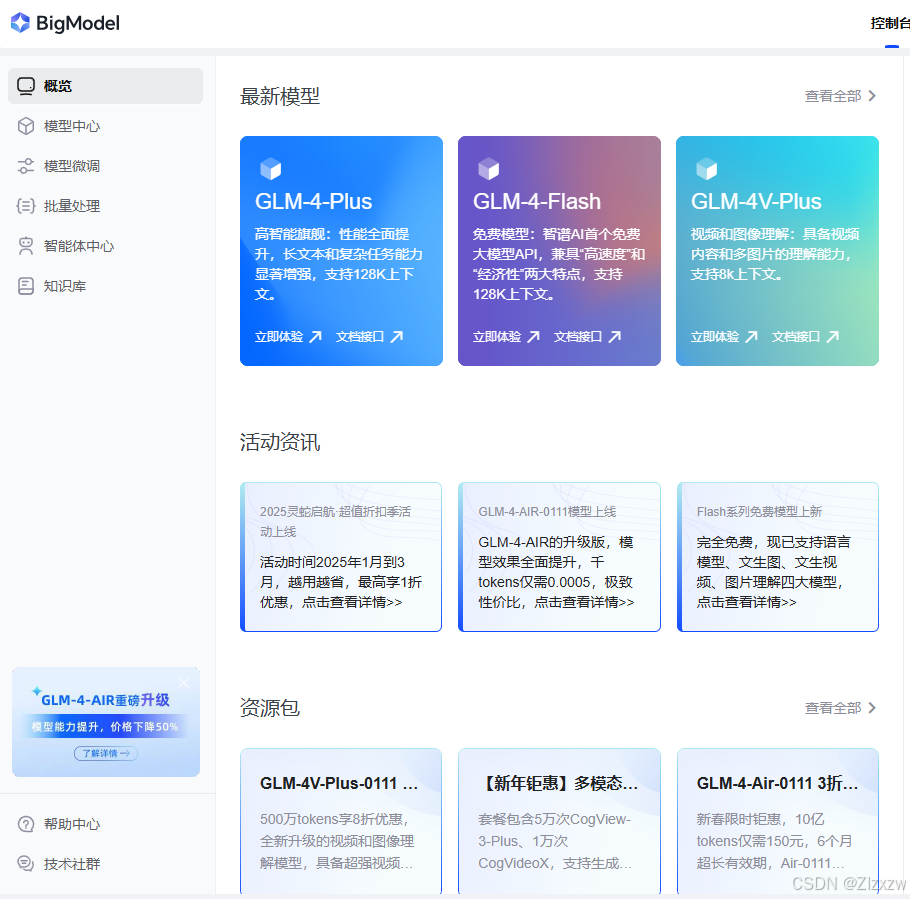Switch to the 控制台 tab
The height and width of the screenshot is (899, 910).
point(890,22)
